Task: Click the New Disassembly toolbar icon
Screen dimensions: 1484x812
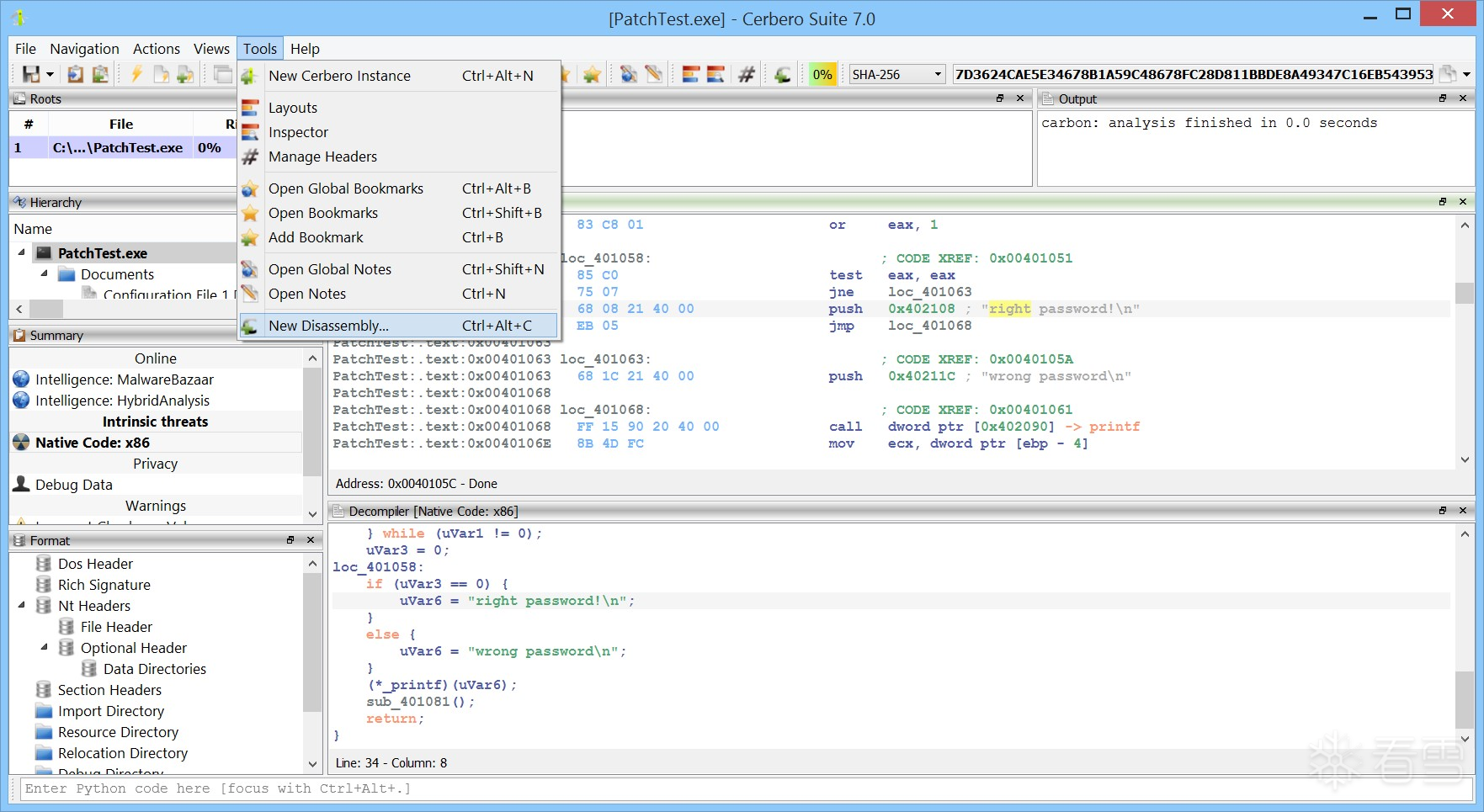Action: (x=783, y=75)
